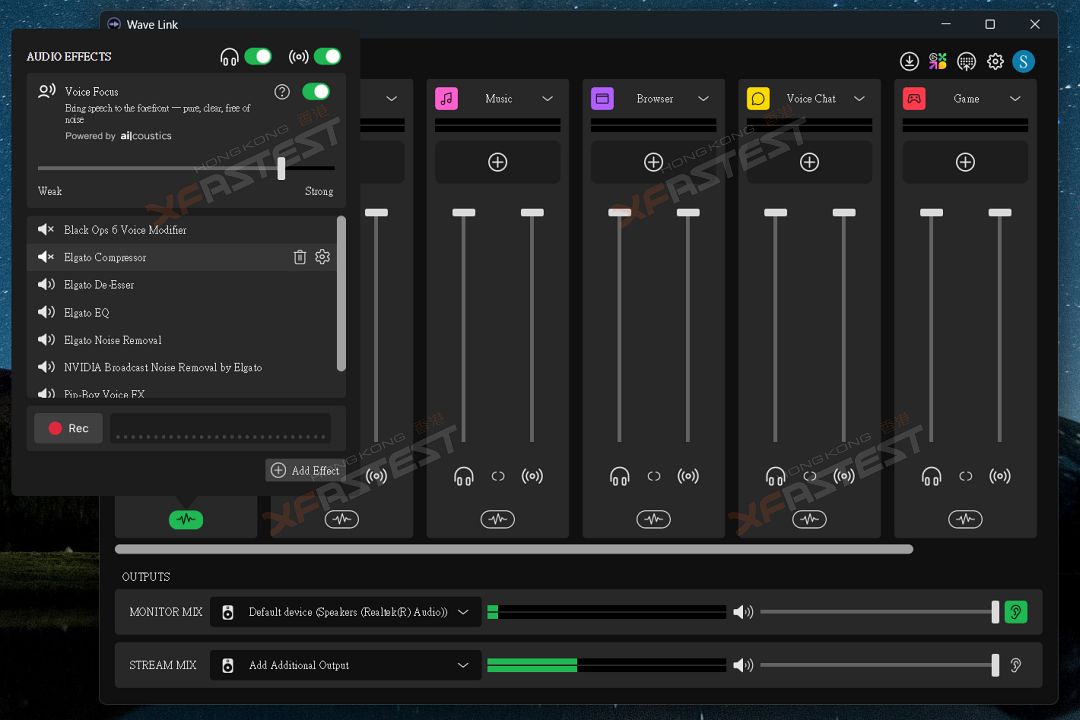Image resolution: width=1080 pixels, height=720 pixels.
Task: Click the Add Effect button
Action: pos(306,470)
